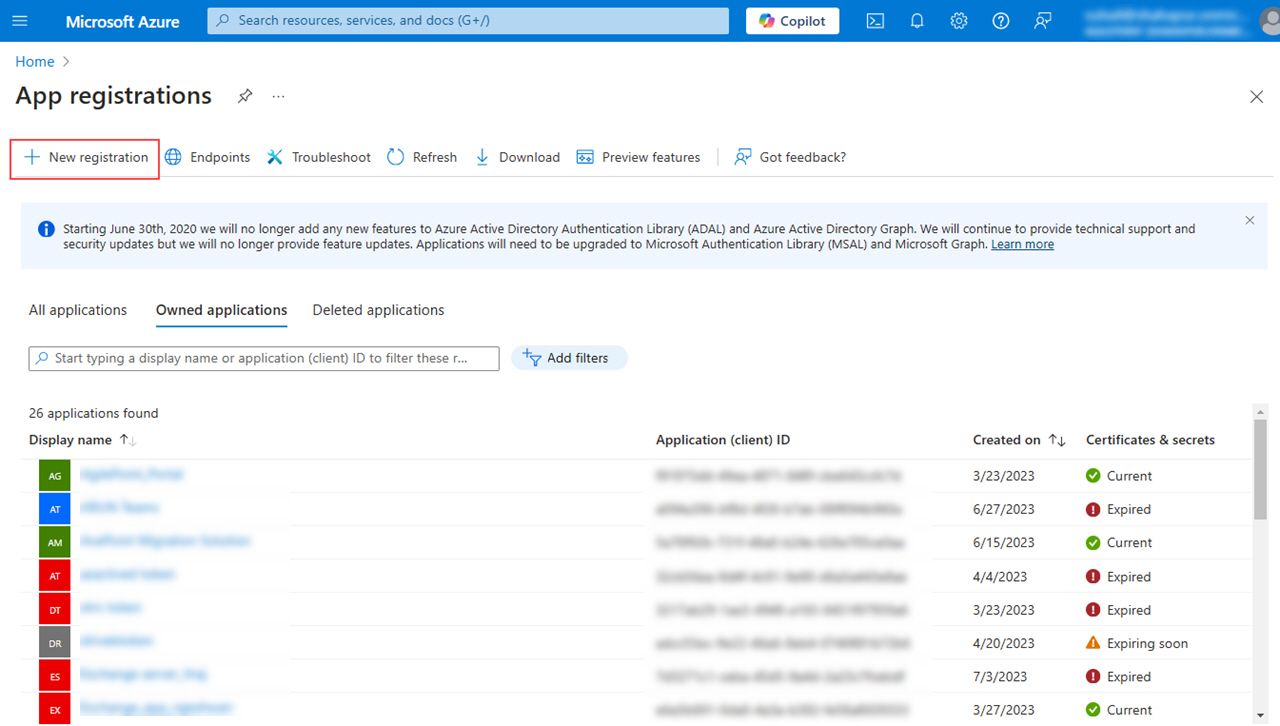Switch to Deleted applications tab
This screenshot has height=726, width=1280.
point(379,310)
